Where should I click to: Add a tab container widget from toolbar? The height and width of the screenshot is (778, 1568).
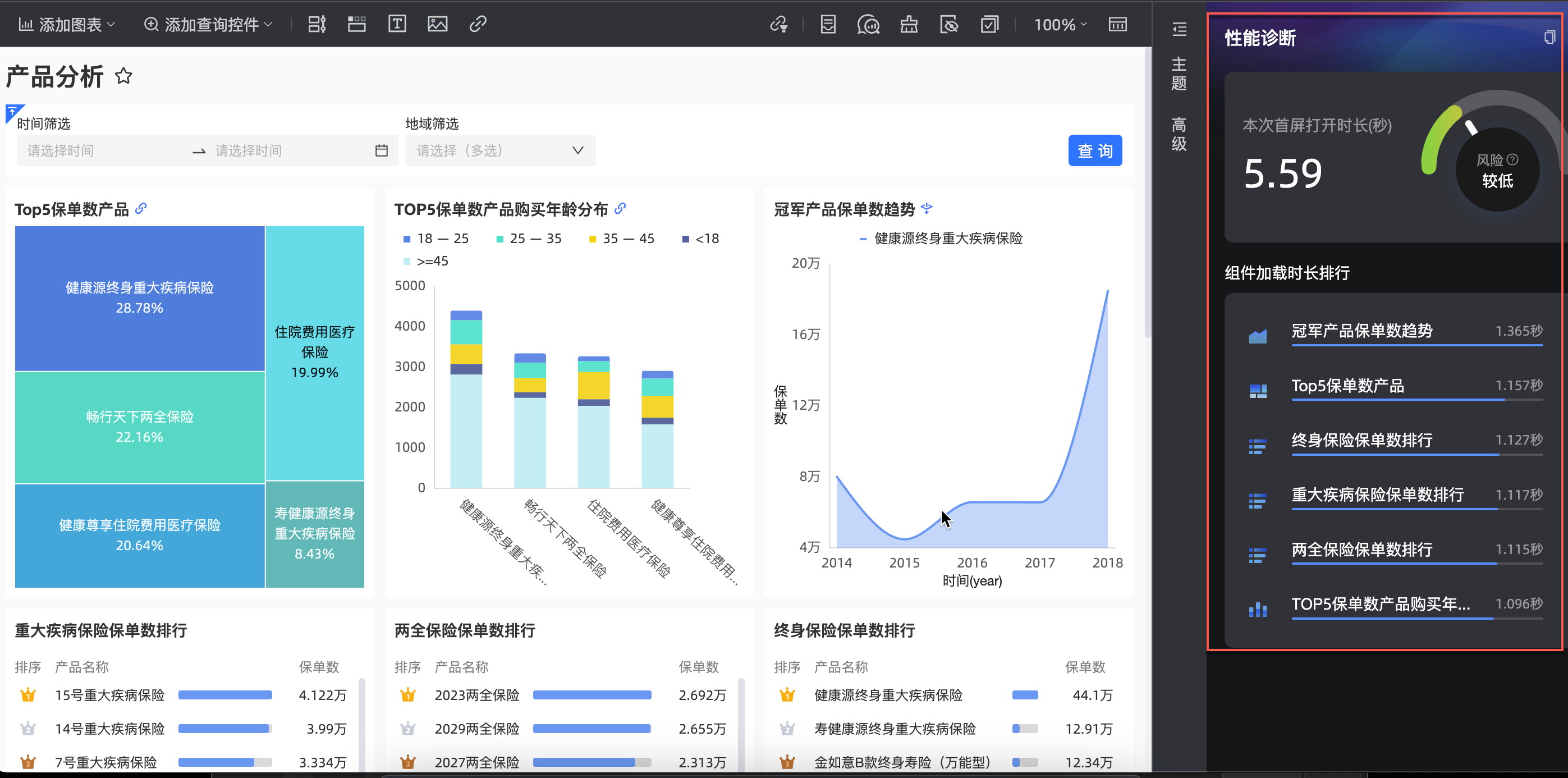(357, 24)
